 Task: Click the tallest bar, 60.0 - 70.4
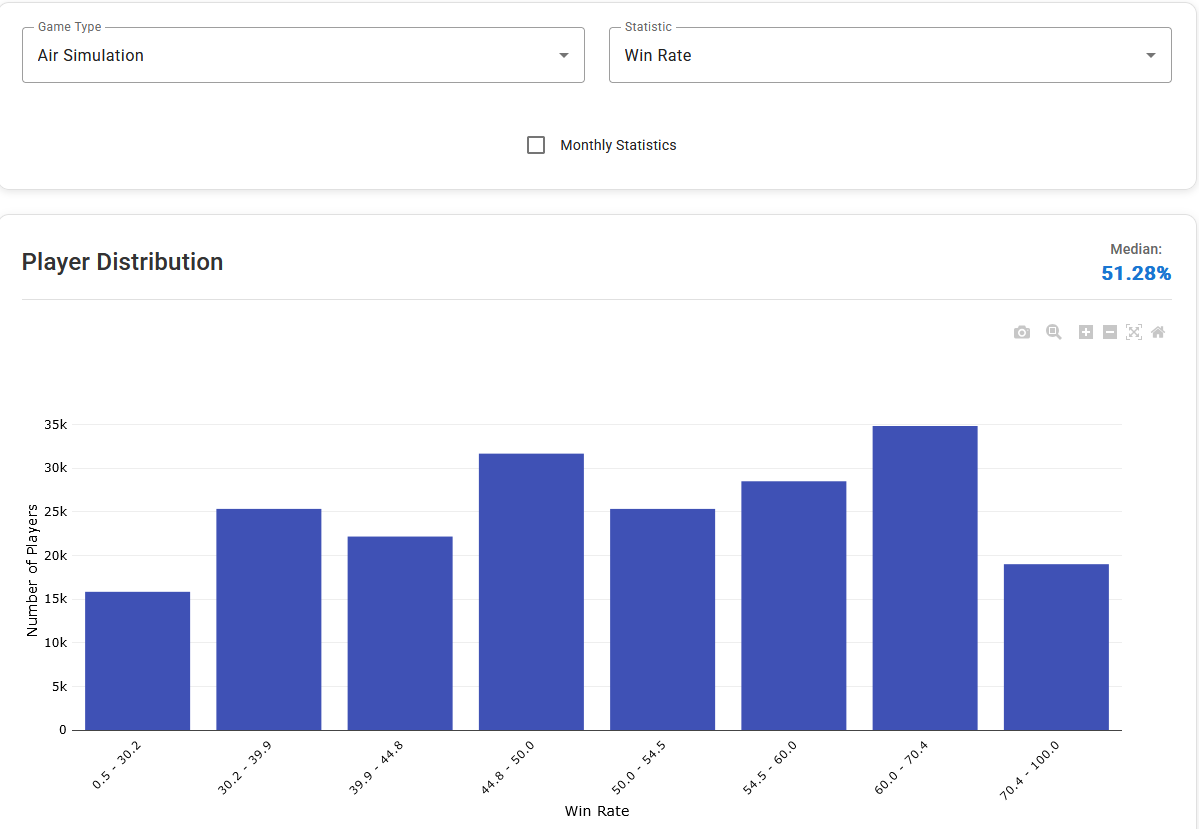tap(924, 578)
